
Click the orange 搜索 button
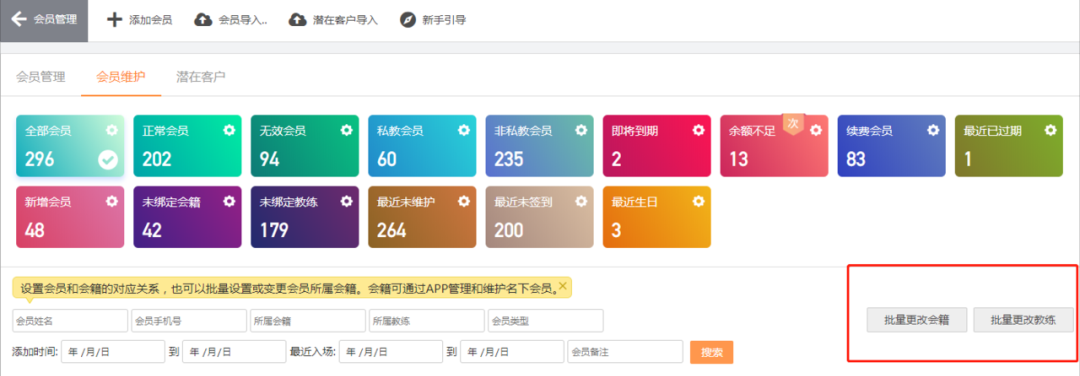point(712,352)
